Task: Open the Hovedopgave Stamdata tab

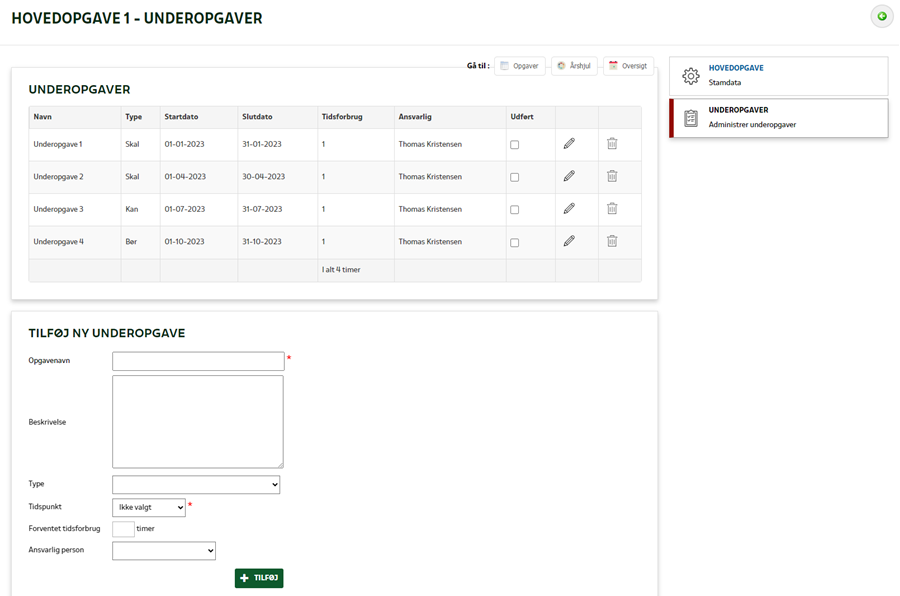Action: tap(778, 76)
